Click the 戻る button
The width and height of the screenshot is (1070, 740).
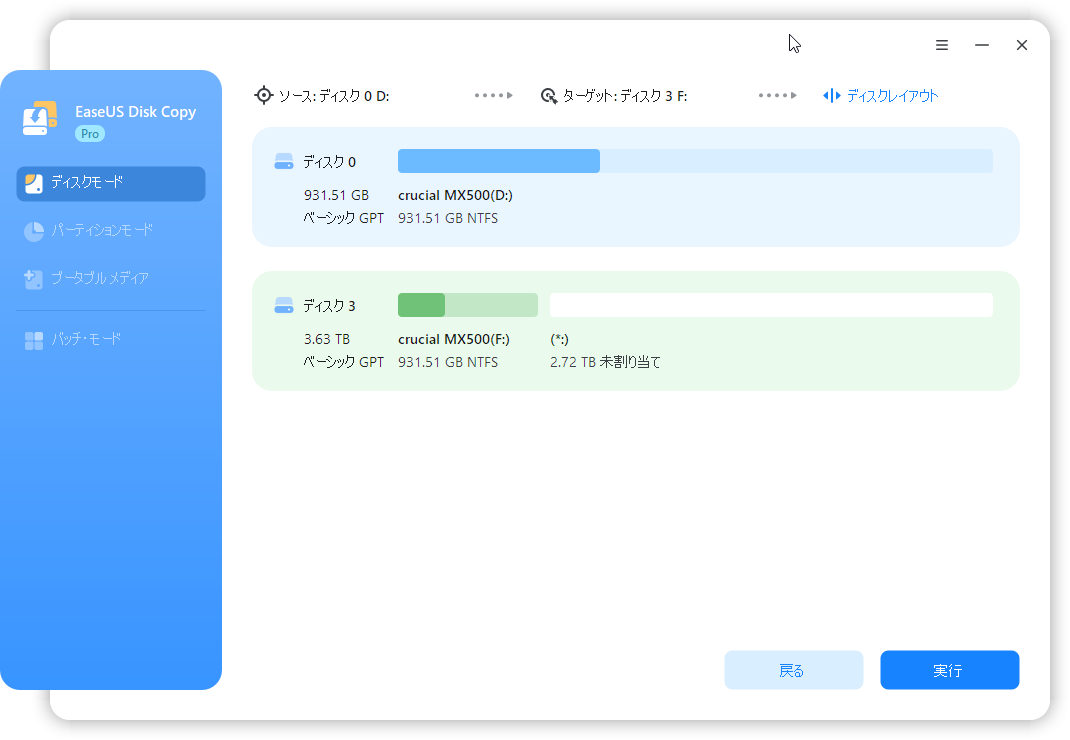794,670
